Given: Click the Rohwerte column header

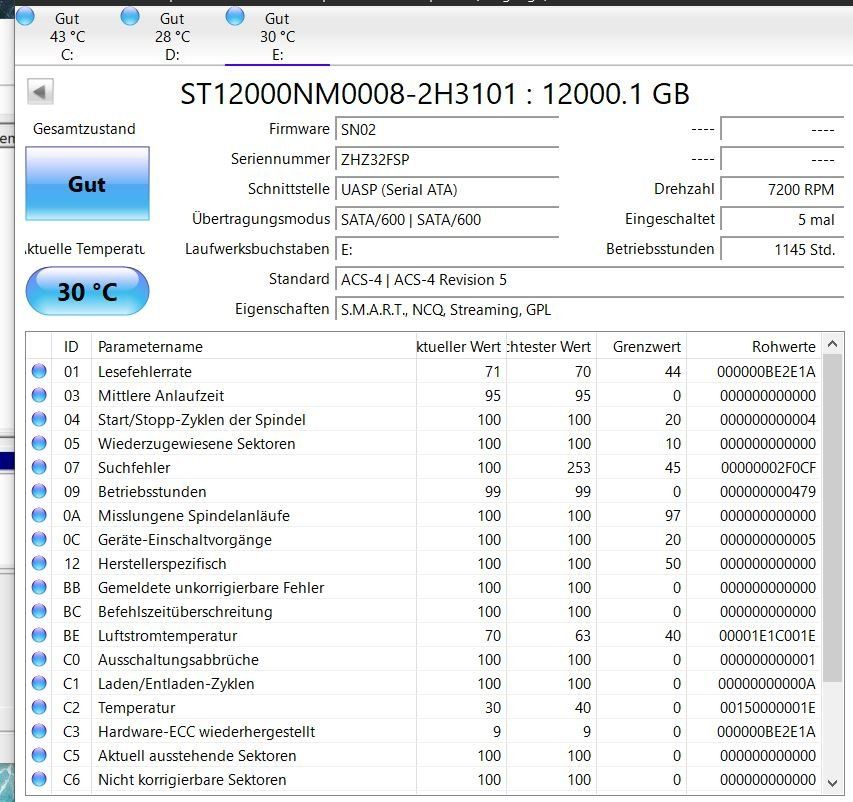Looking at the screenshot, I should [x=754, y=346].
